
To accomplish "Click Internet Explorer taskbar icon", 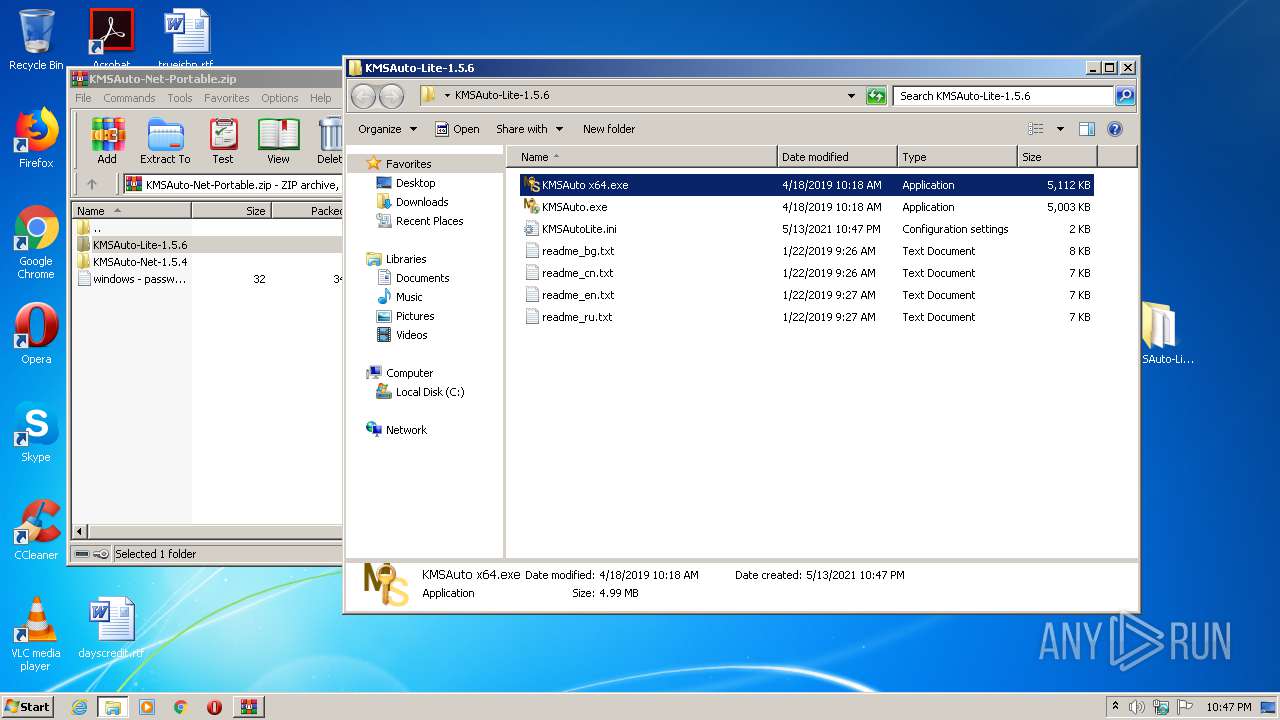I will point(80,706).
